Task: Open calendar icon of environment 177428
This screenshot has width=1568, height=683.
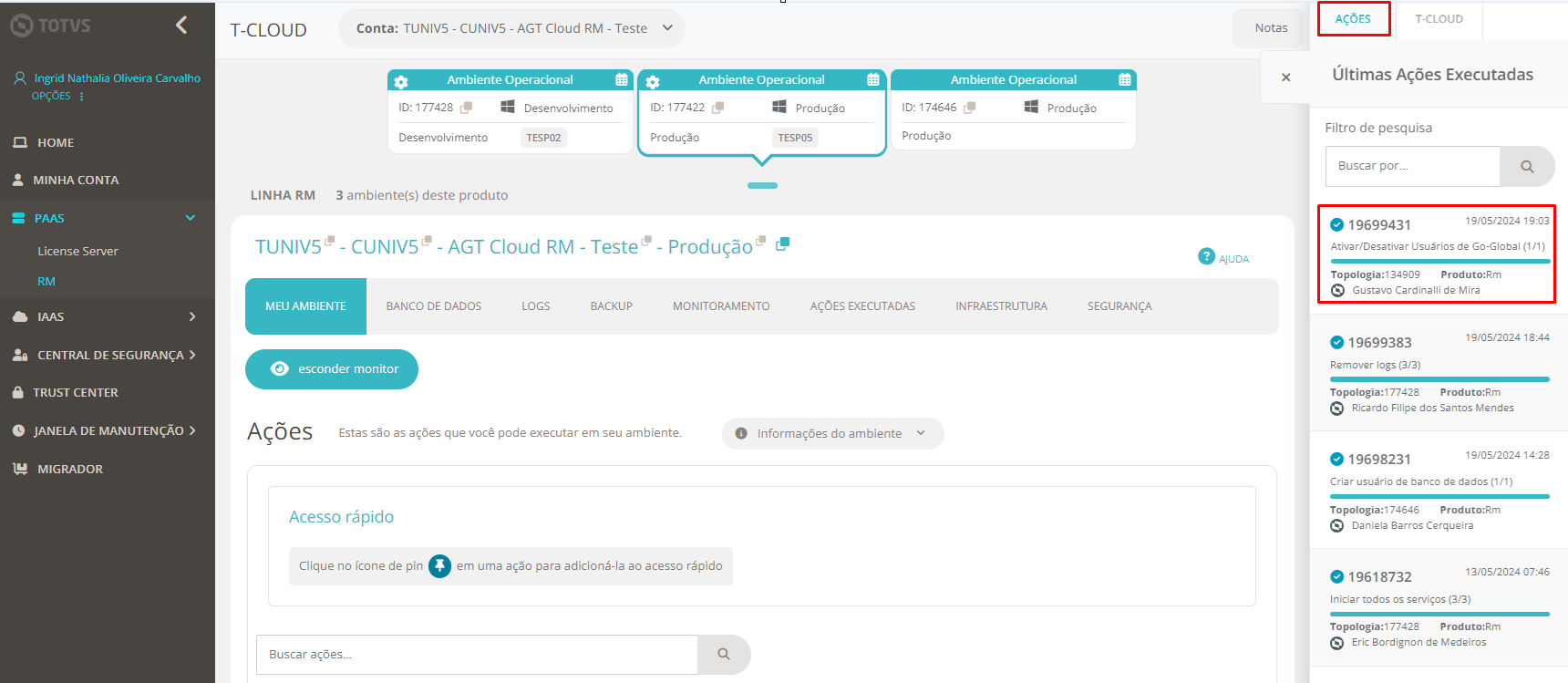Action: [622, 79]
